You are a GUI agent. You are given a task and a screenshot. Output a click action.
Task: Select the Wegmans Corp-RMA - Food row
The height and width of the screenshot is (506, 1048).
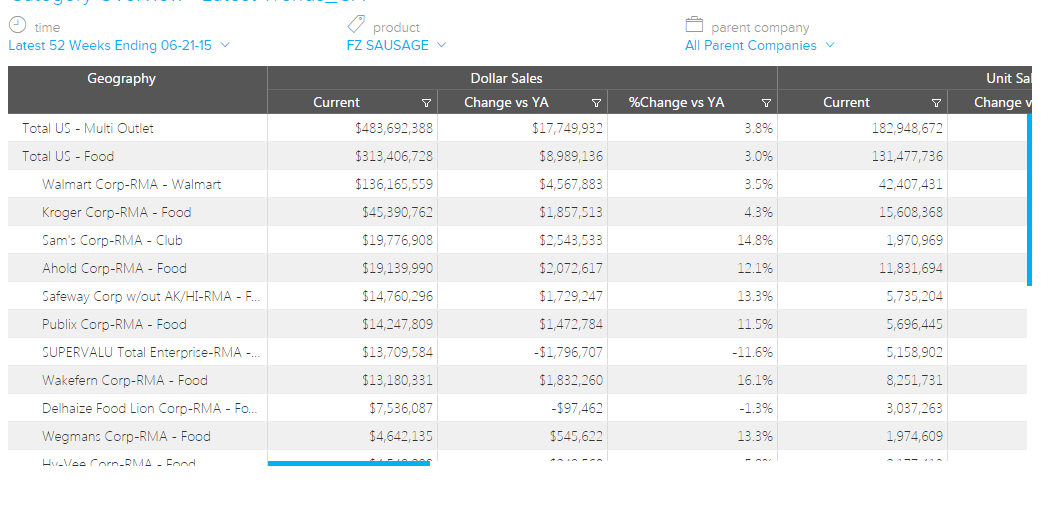point(126,436)
